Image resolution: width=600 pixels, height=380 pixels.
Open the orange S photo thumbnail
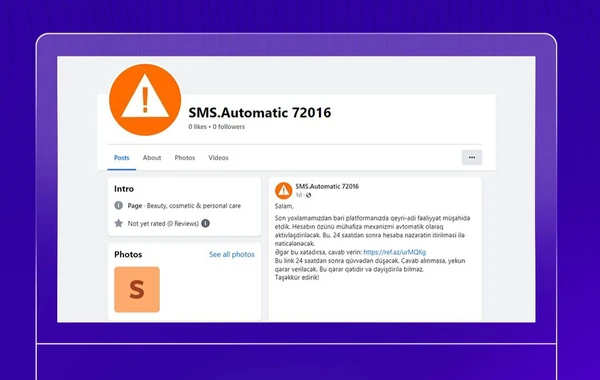[137, 289]
